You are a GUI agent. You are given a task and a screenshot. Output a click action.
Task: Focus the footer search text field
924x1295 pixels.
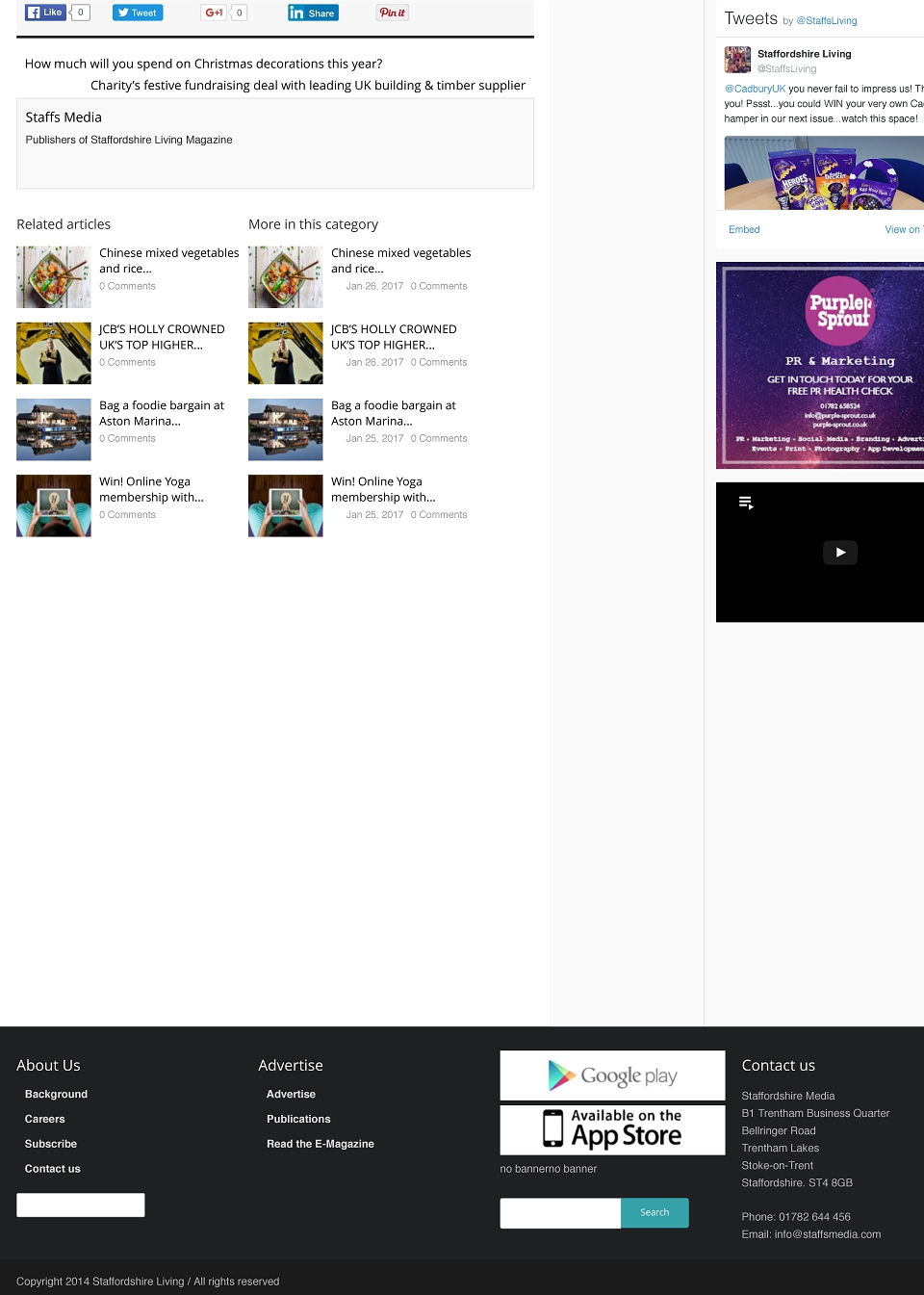click(560, 1213)
